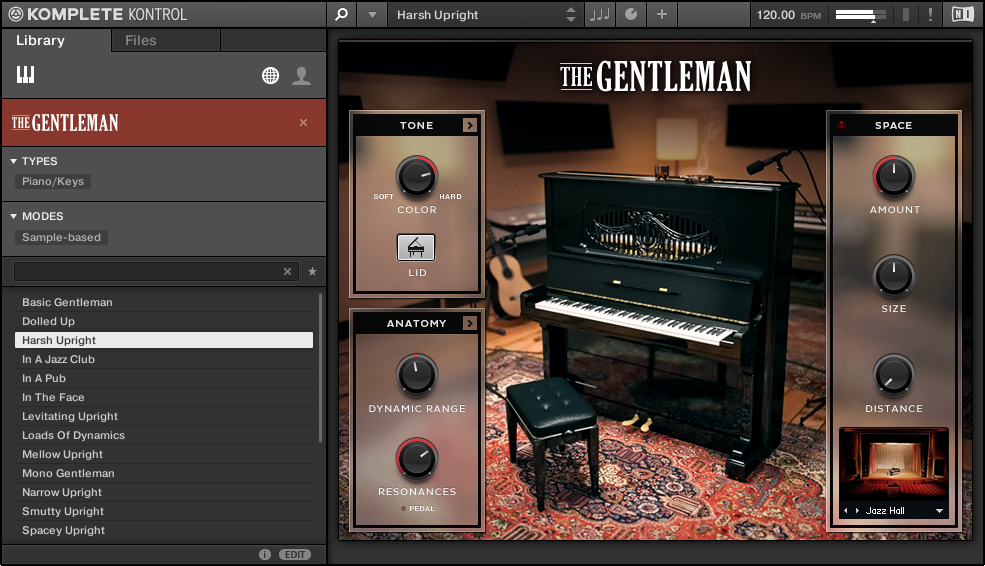Expand the TONE panel arrow

click(469, 125)
